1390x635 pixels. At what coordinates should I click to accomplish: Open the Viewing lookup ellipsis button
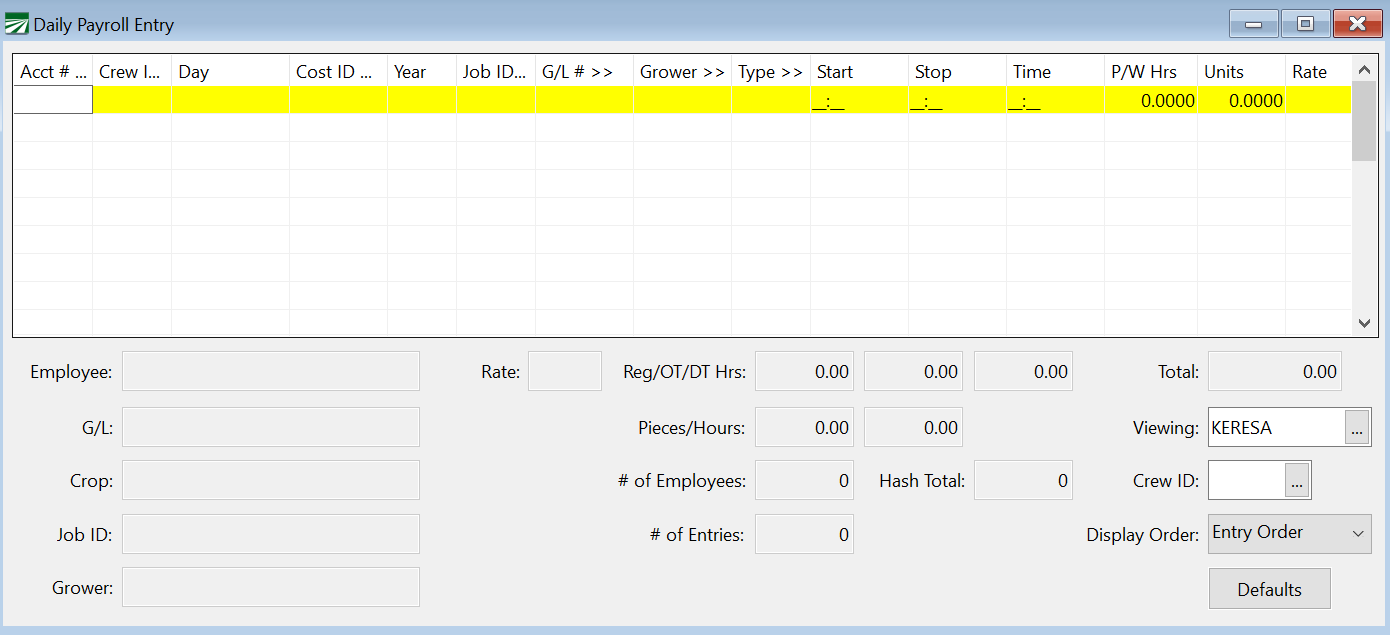[1357, 428]
